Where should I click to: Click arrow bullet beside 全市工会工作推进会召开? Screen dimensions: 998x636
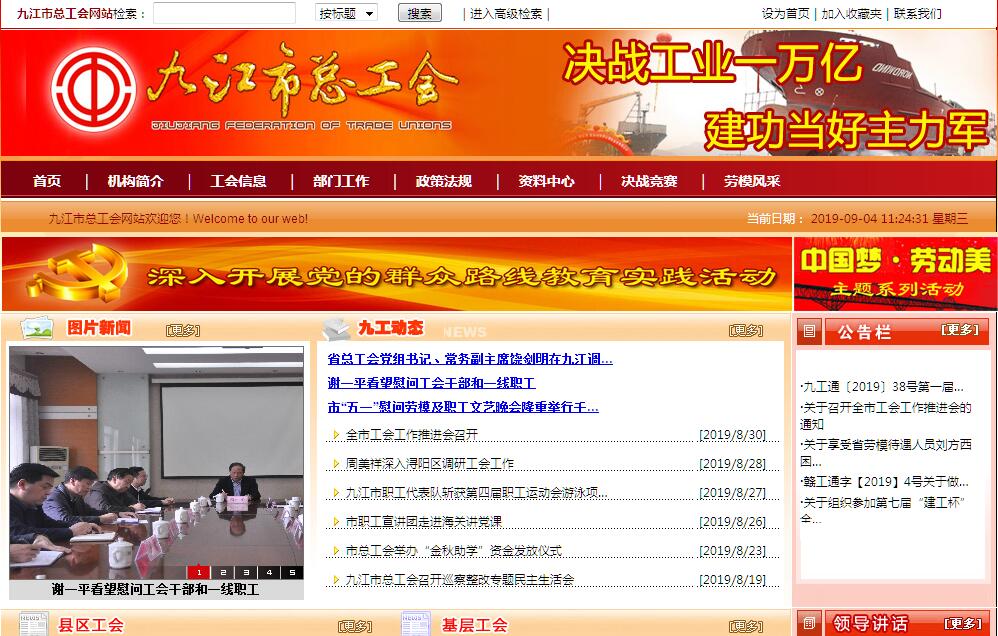[336, 435]
